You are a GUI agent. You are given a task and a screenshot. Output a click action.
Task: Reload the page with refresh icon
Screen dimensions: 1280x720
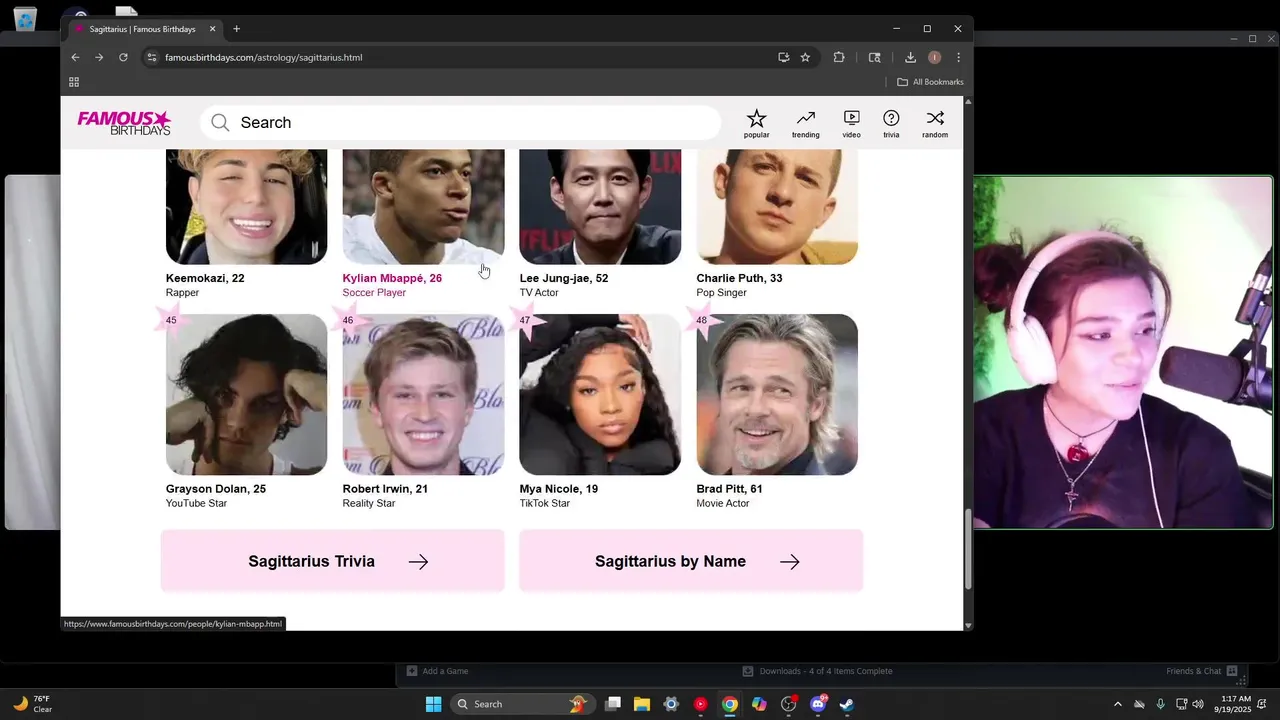point(123,57)
